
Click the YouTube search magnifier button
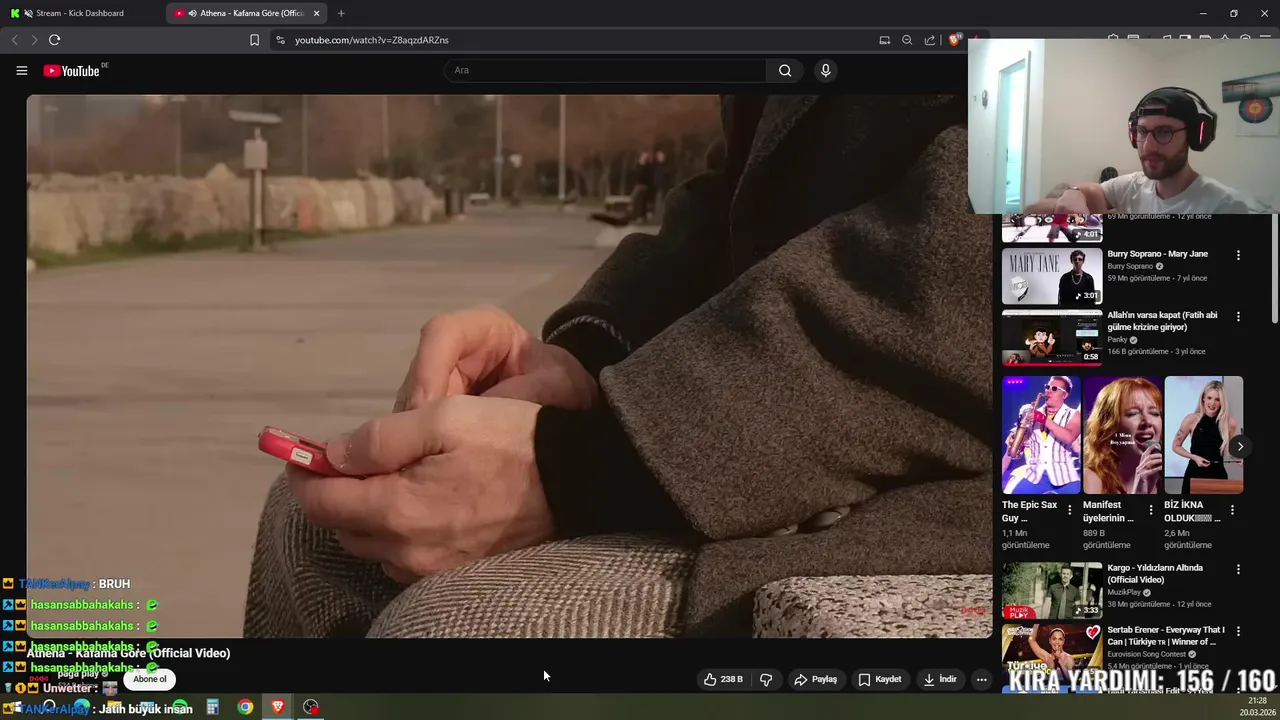tap(785, 70)
